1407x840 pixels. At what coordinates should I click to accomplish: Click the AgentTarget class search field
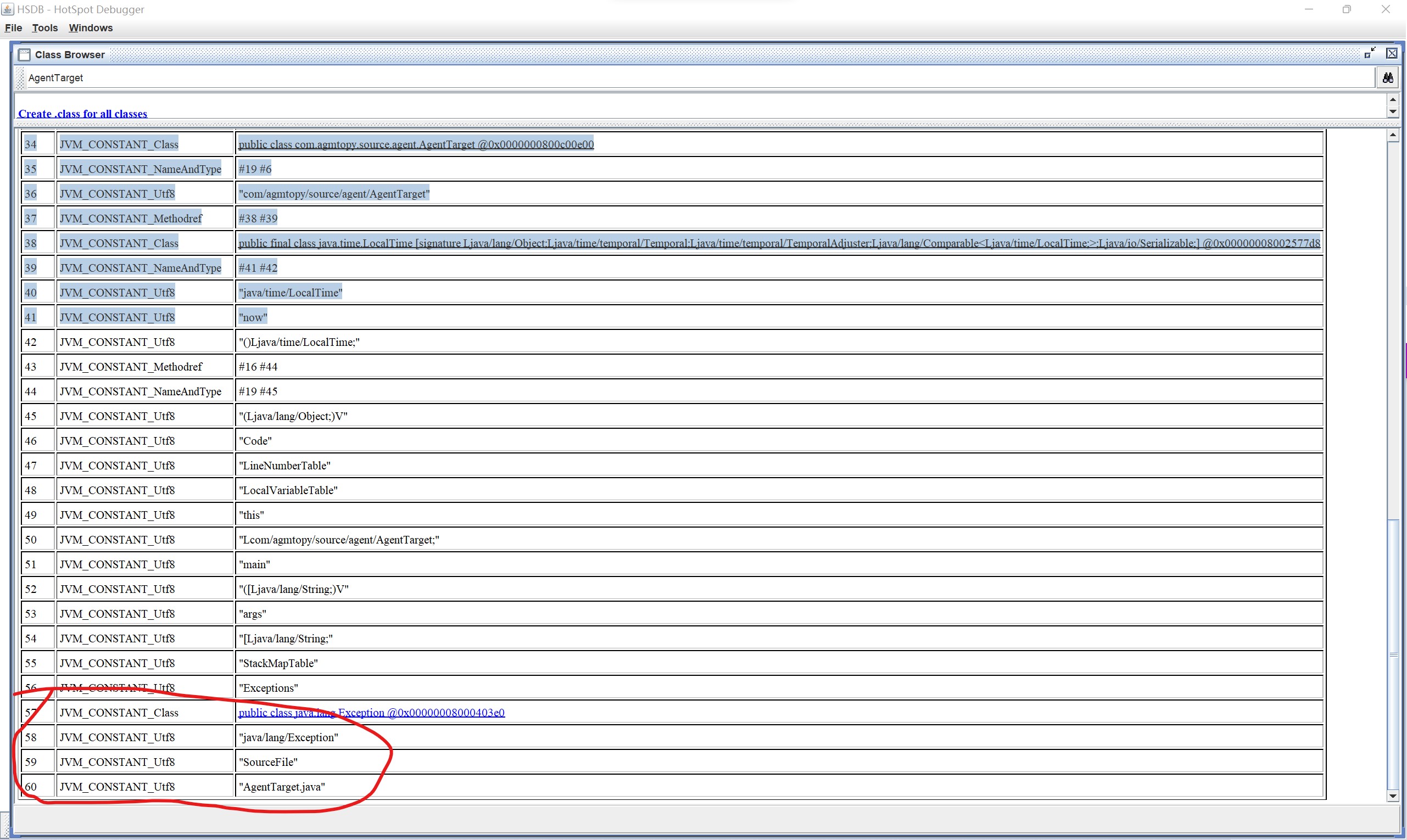pos(679,77)
